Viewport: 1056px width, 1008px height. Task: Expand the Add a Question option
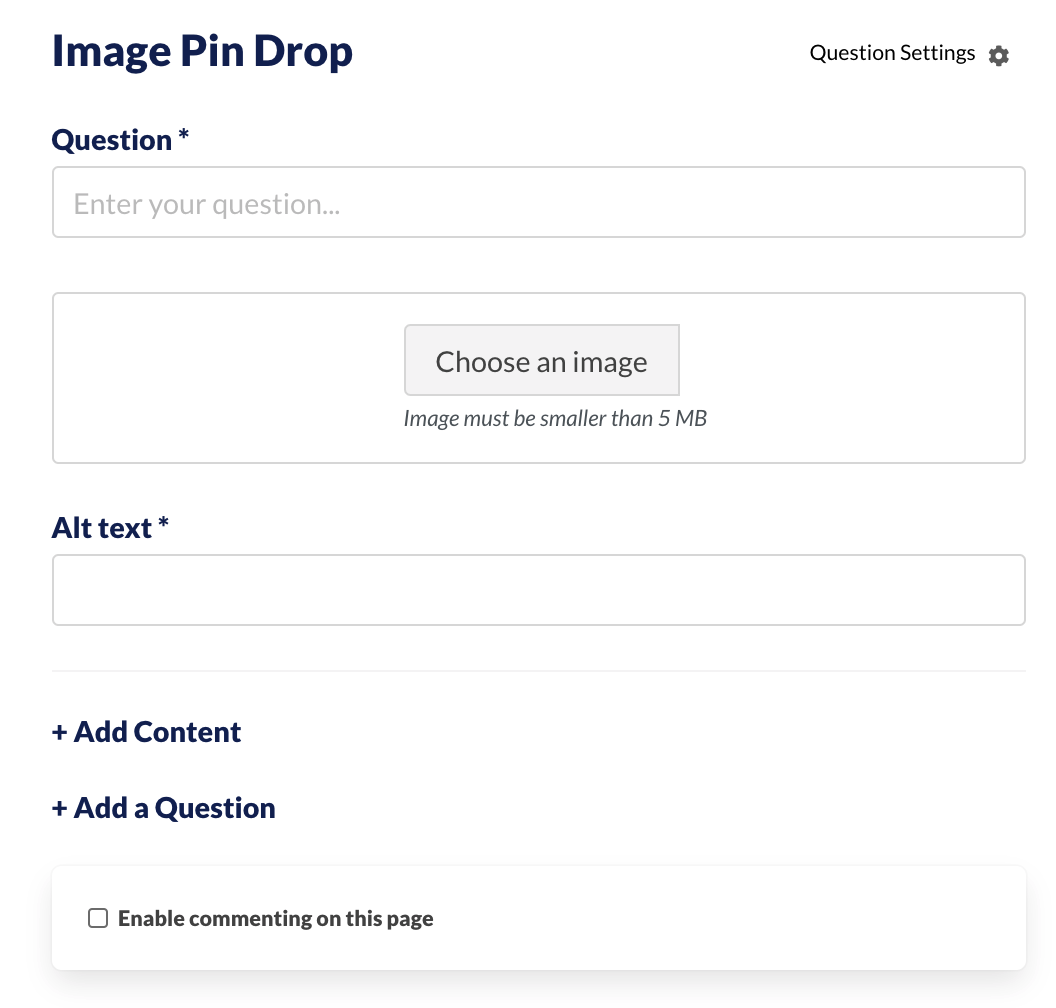point(164,808)
